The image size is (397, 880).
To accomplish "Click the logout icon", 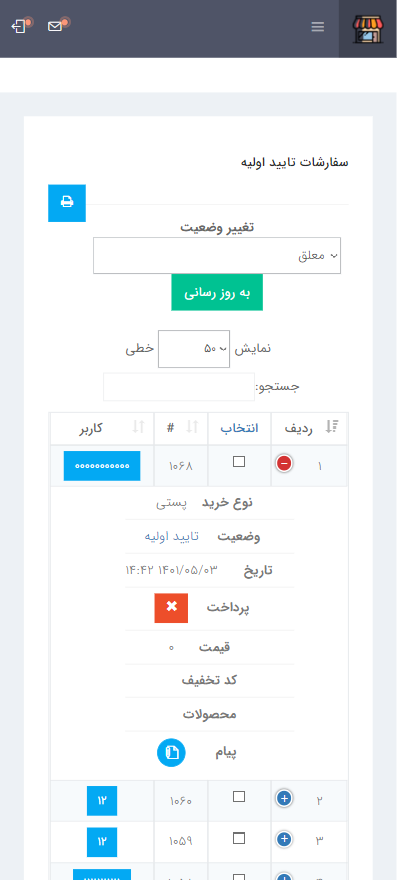I will (x=19, y=26).
